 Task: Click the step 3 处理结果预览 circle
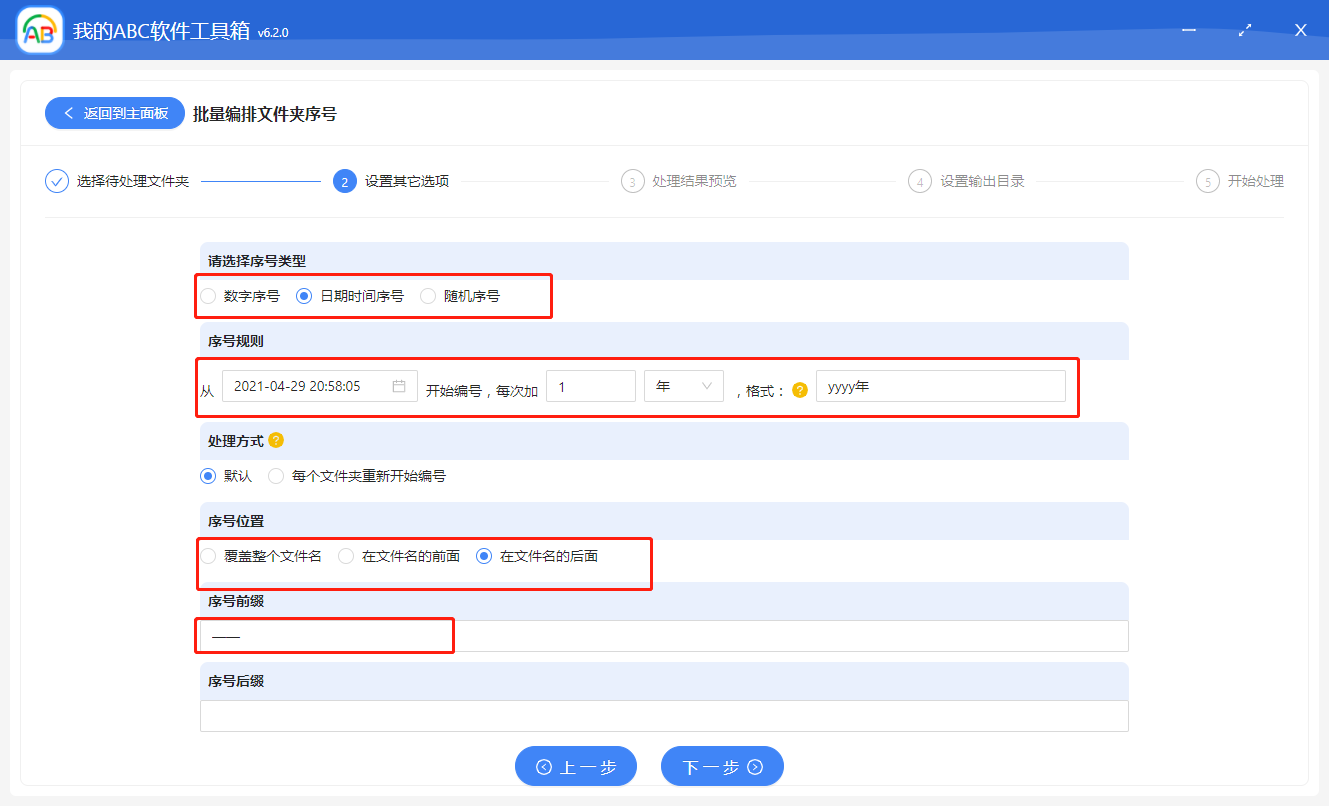632,181
